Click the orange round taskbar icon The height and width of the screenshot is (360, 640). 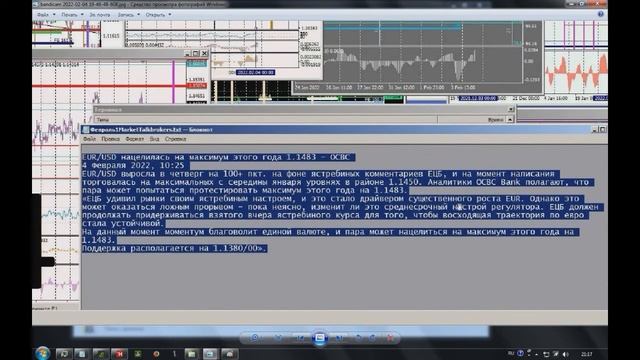[156, 354]
